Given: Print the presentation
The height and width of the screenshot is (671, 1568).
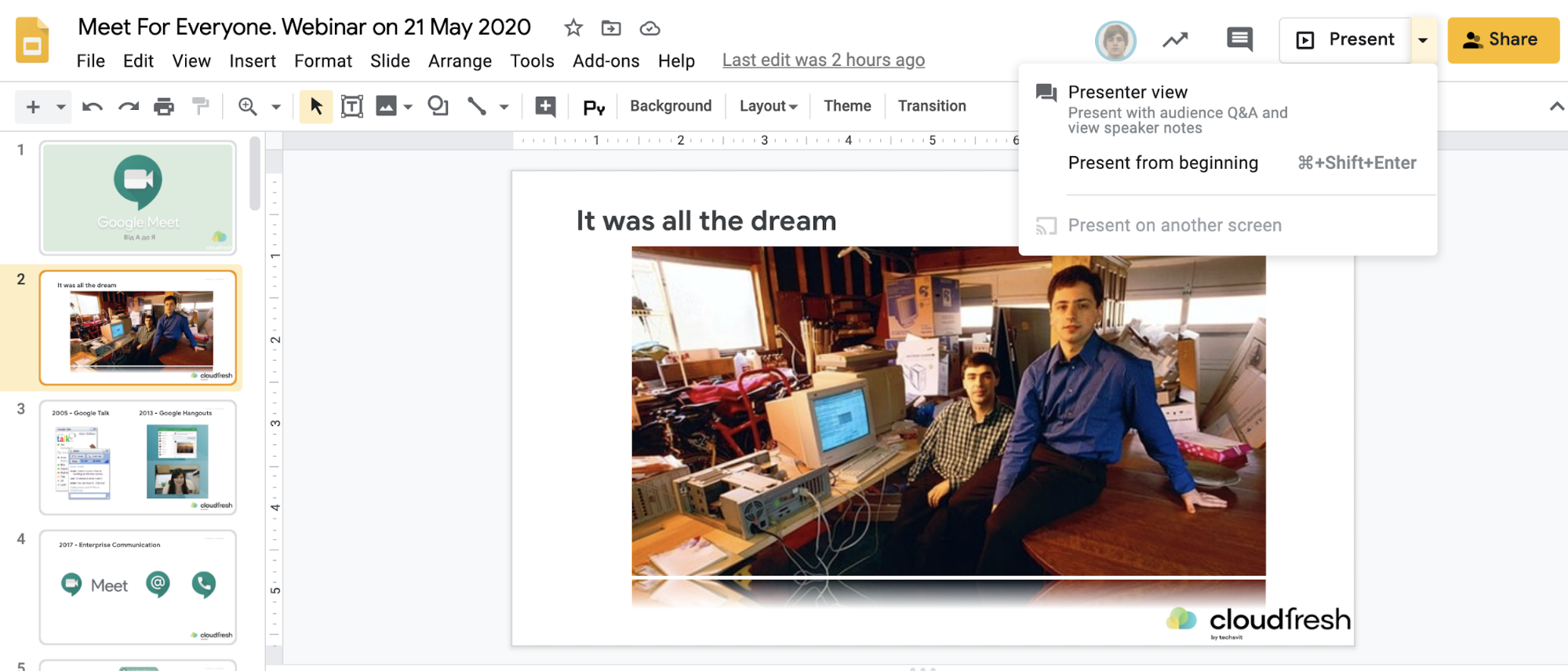Looking at the screenshot, I should point(164,106).
